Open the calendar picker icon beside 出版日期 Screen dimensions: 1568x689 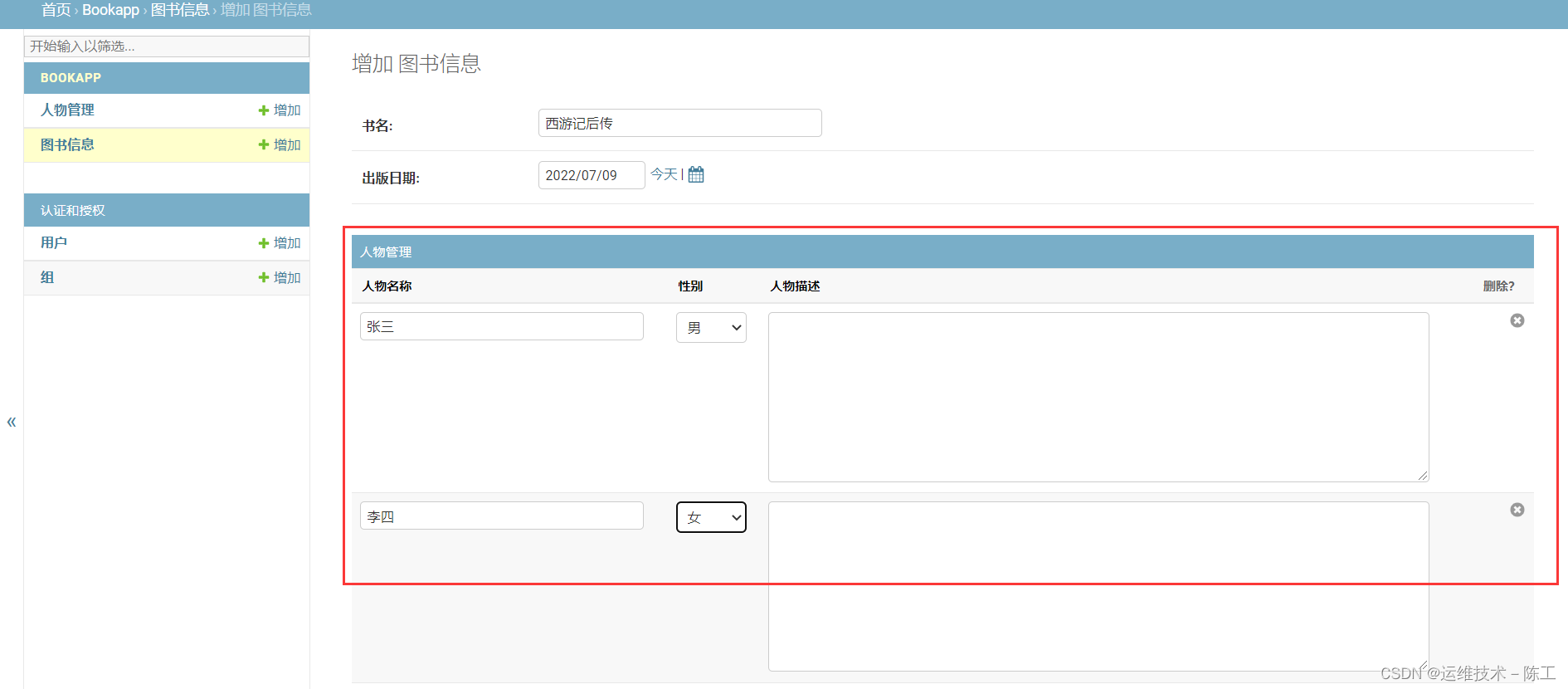pyautogui.click(x=696, y=174)
